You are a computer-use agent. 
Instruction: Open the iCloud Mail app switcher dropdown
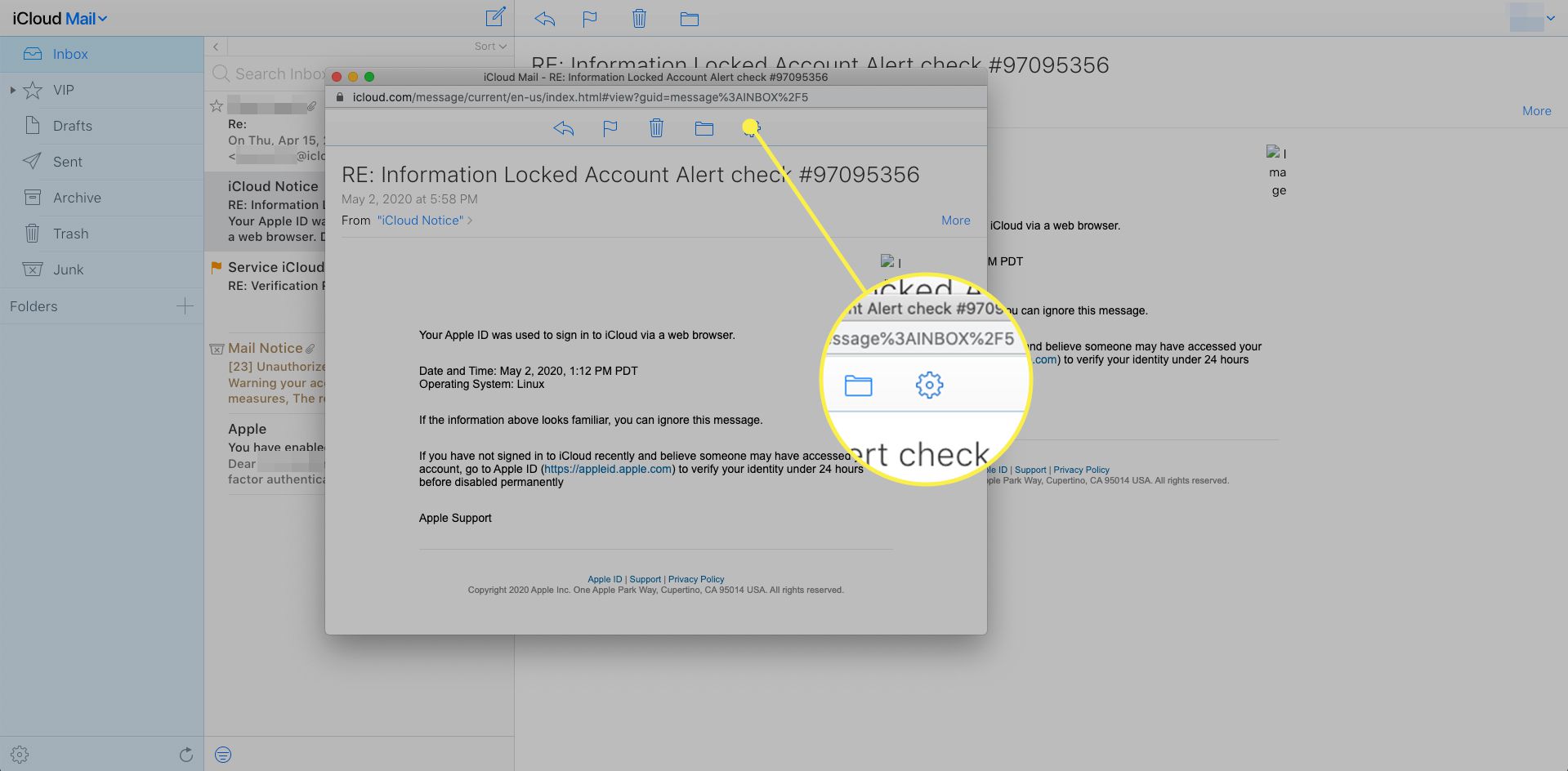click(x=60, y=18)
